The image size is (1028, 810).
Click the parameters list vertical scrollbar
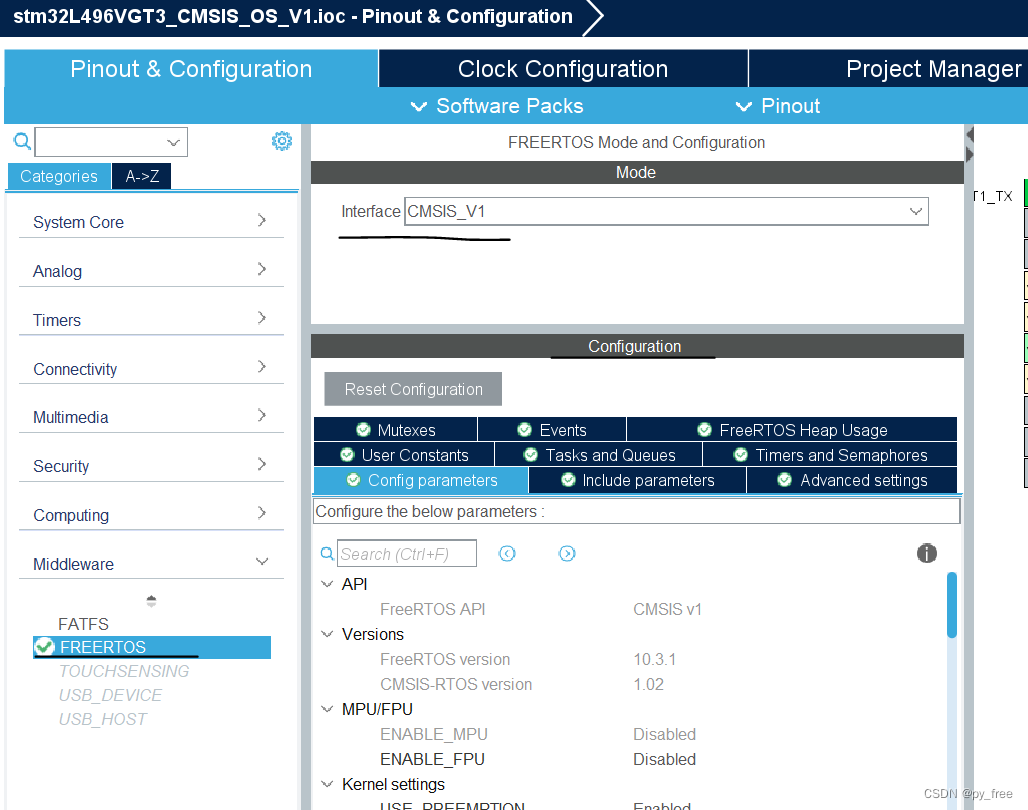pos(952,605)
